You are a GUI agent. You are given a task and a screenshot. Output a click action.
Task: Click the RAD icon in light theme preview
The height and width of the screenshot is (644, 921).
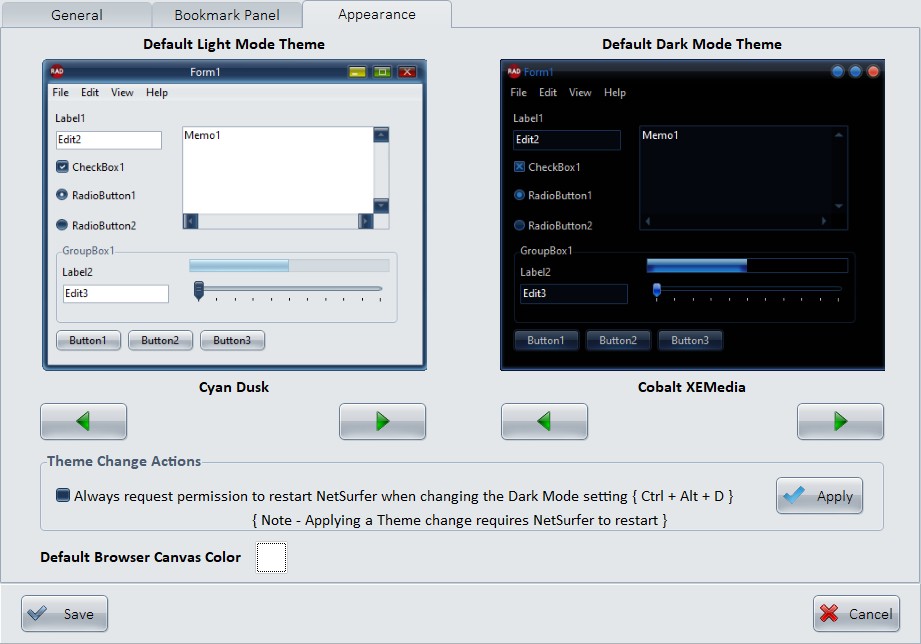58,72
